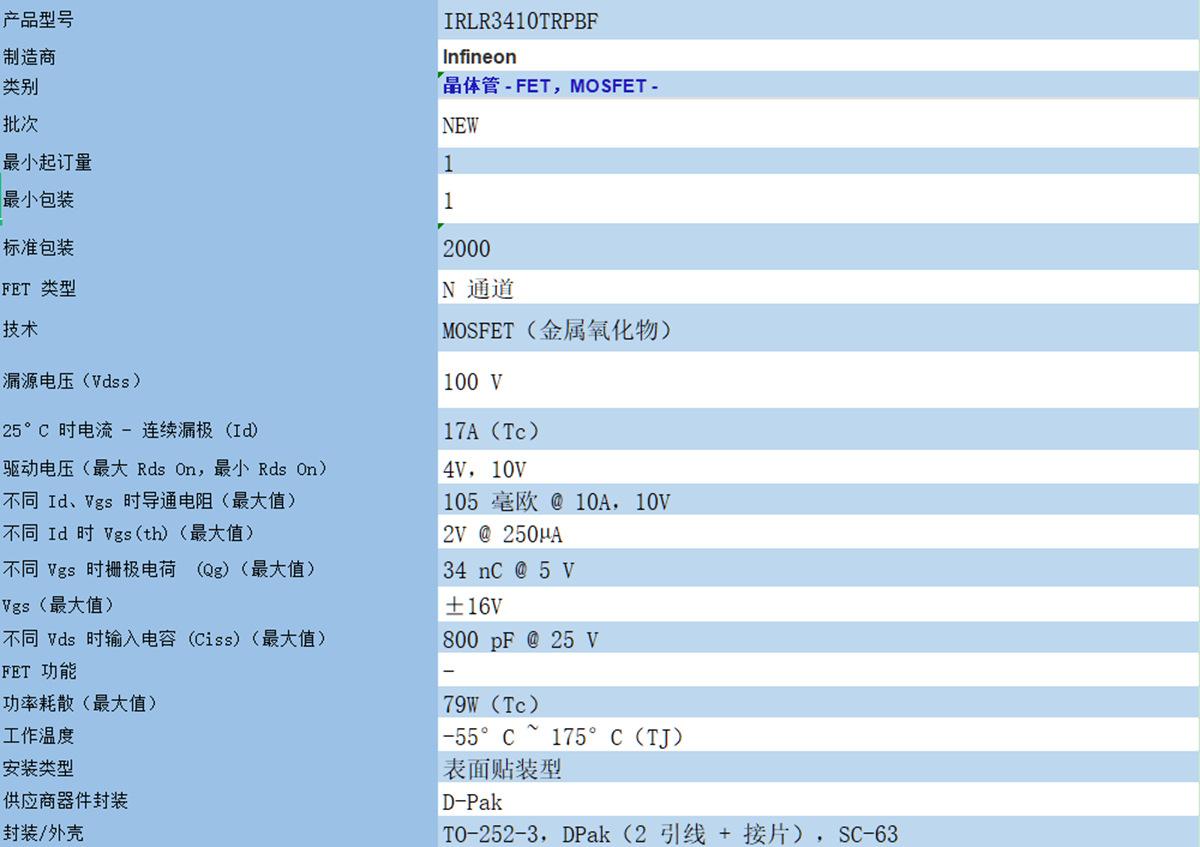Select the FET 类型 label
1200x847 pixels.
[x=39, y=288]
